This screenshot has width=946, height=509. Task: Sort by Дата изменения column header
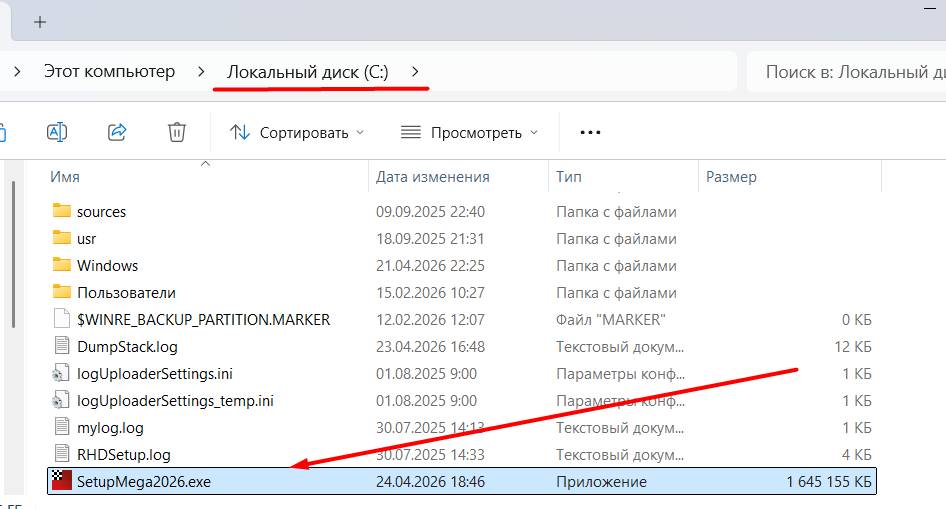point(432,177)
